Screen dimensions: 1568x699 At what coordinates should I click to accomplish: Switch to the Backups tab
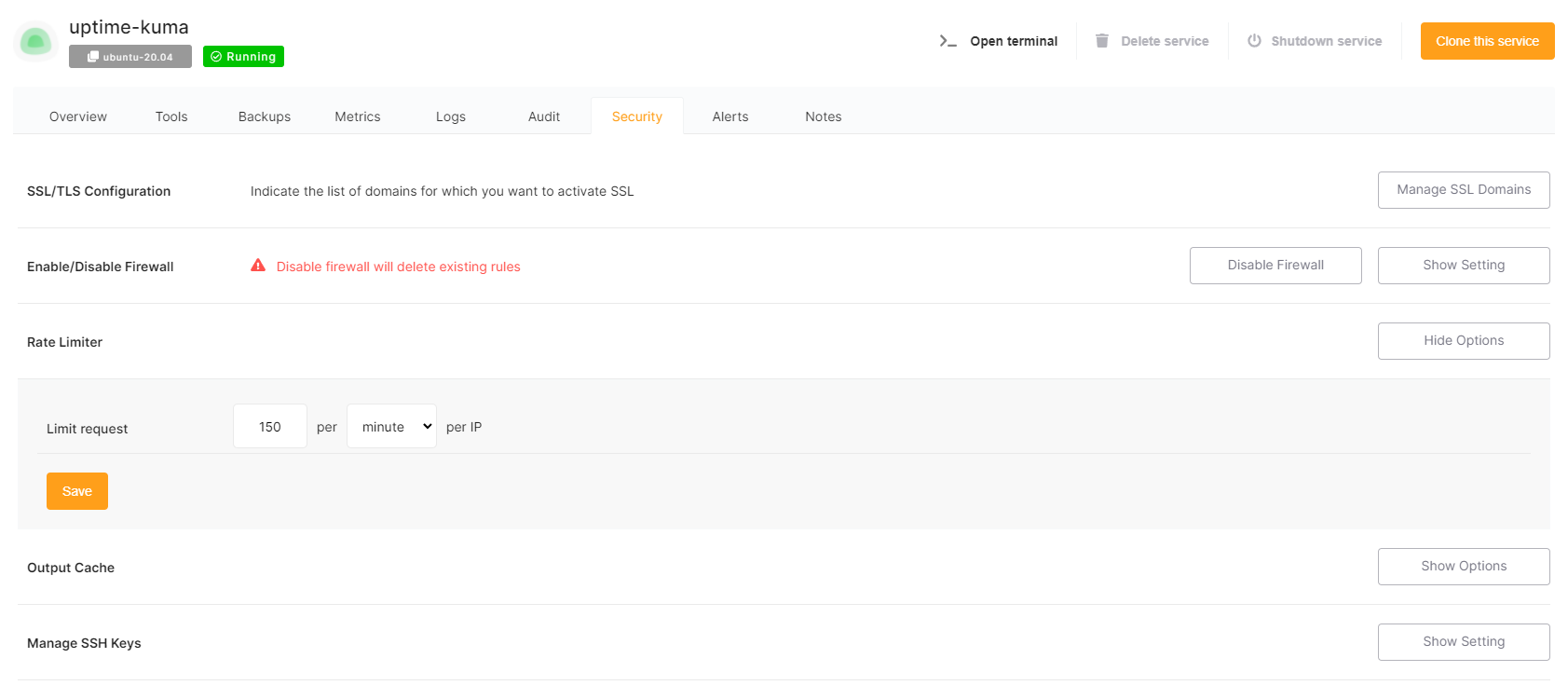pos(265,116)
